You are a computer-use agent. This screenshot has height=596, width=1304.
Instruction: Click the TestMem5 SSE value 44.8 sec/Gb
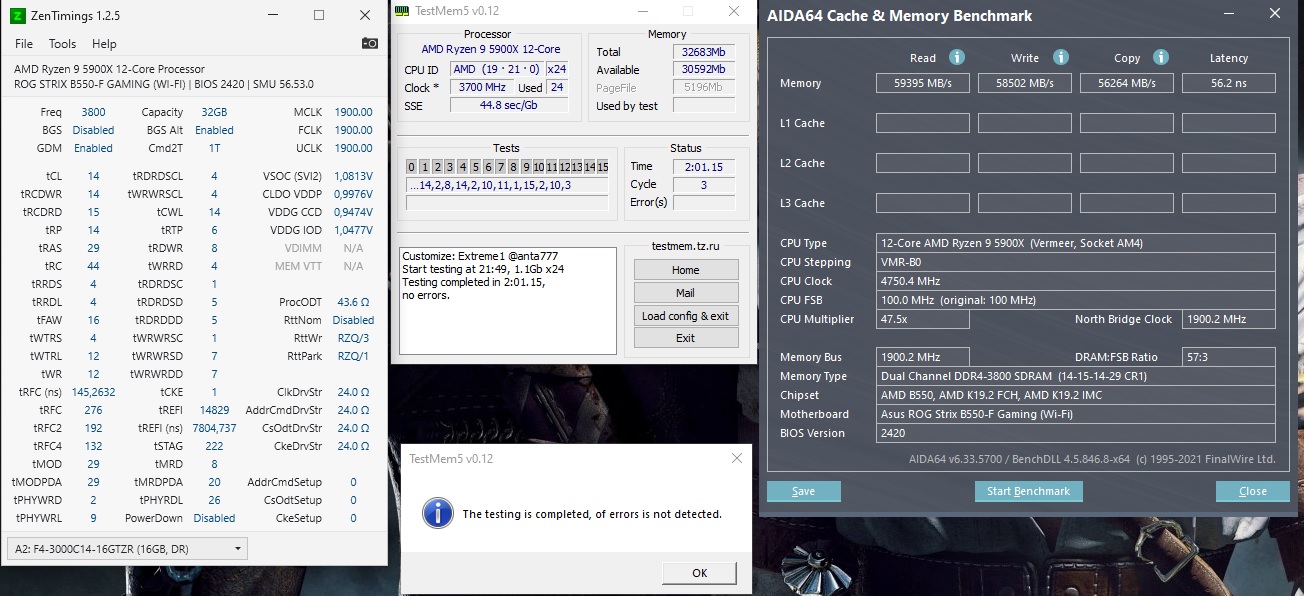[511, 106]
